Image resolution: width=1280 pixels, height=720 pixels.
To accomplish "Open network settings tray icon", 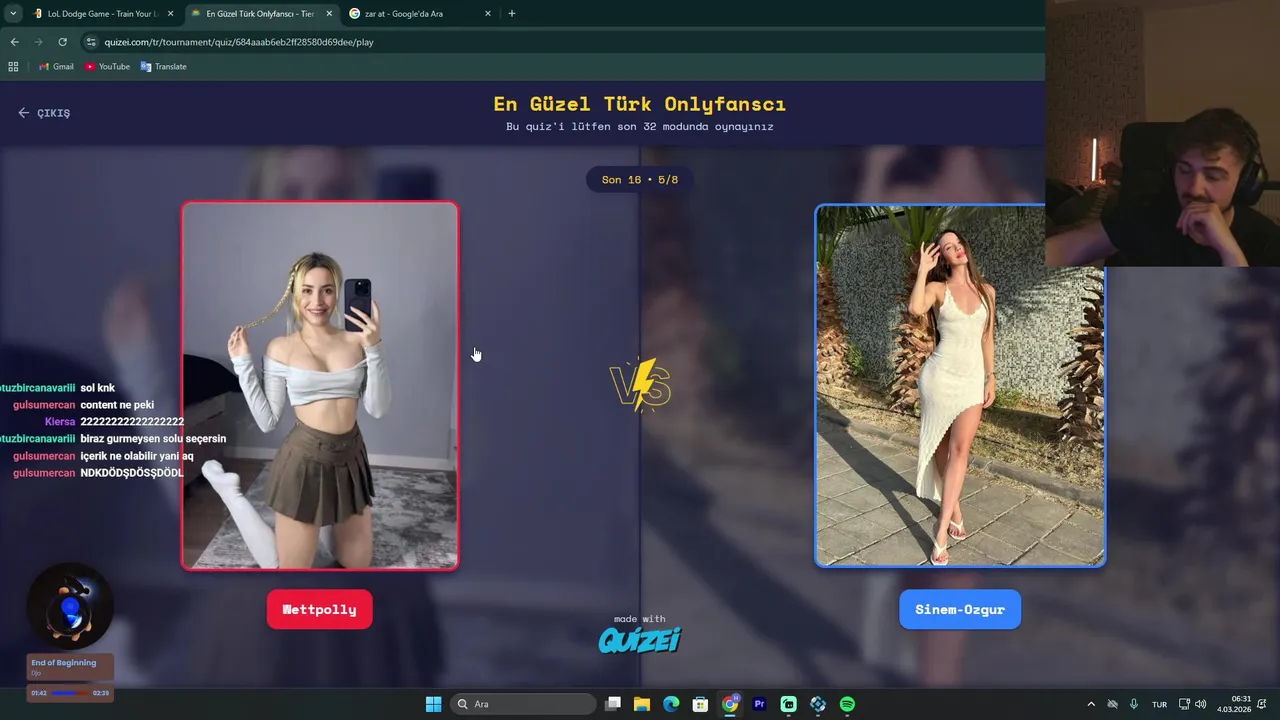I will tap(1185, 704).
